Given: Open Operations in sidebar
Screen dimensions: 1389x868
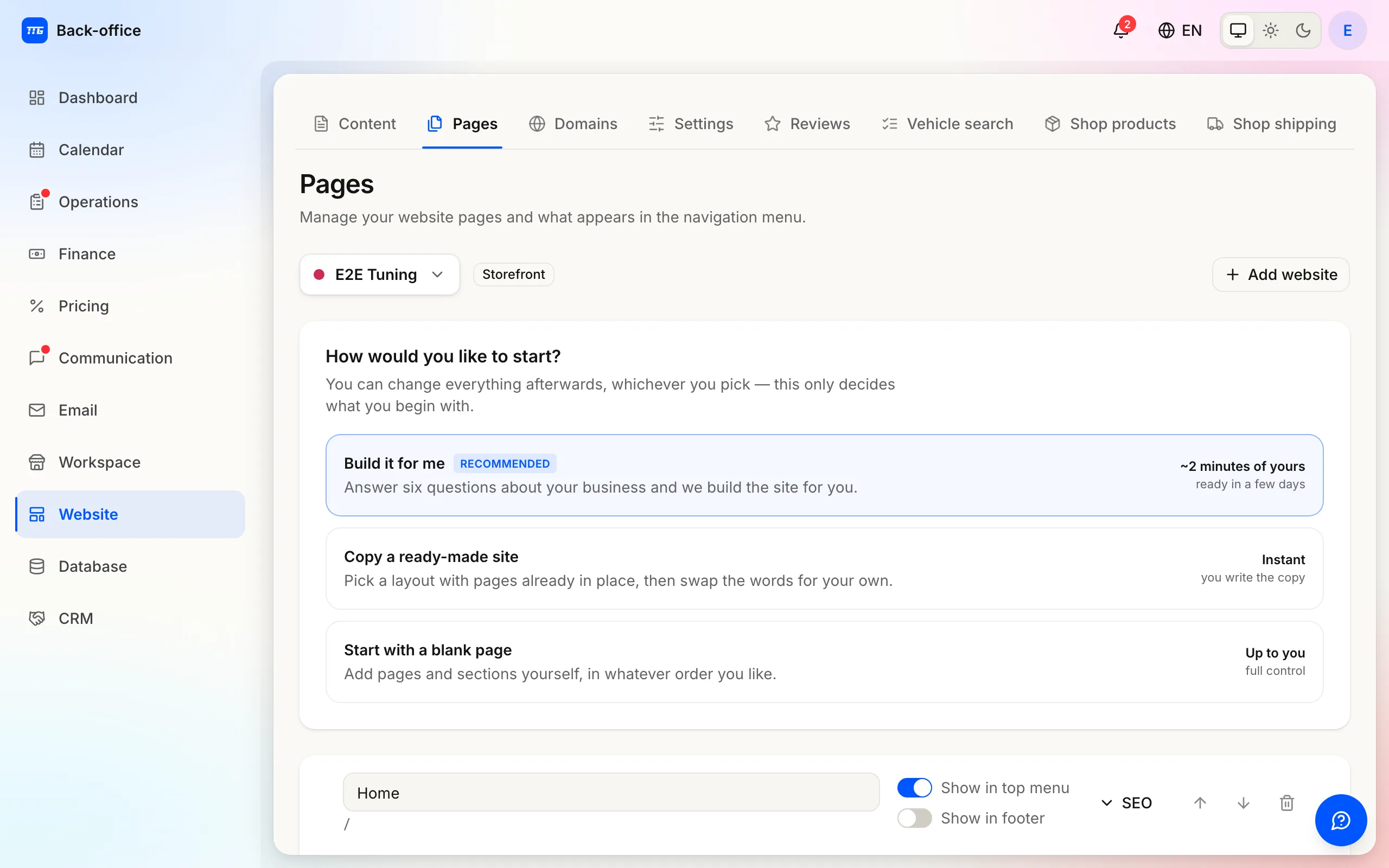Looking at the screenshot, I should 130,202.
